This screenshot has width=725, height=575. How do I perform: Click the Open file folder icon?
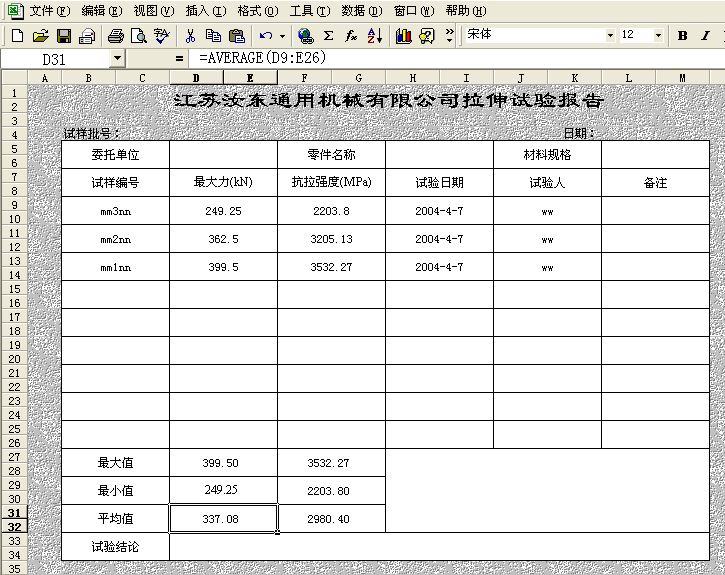tap(41, 36)
